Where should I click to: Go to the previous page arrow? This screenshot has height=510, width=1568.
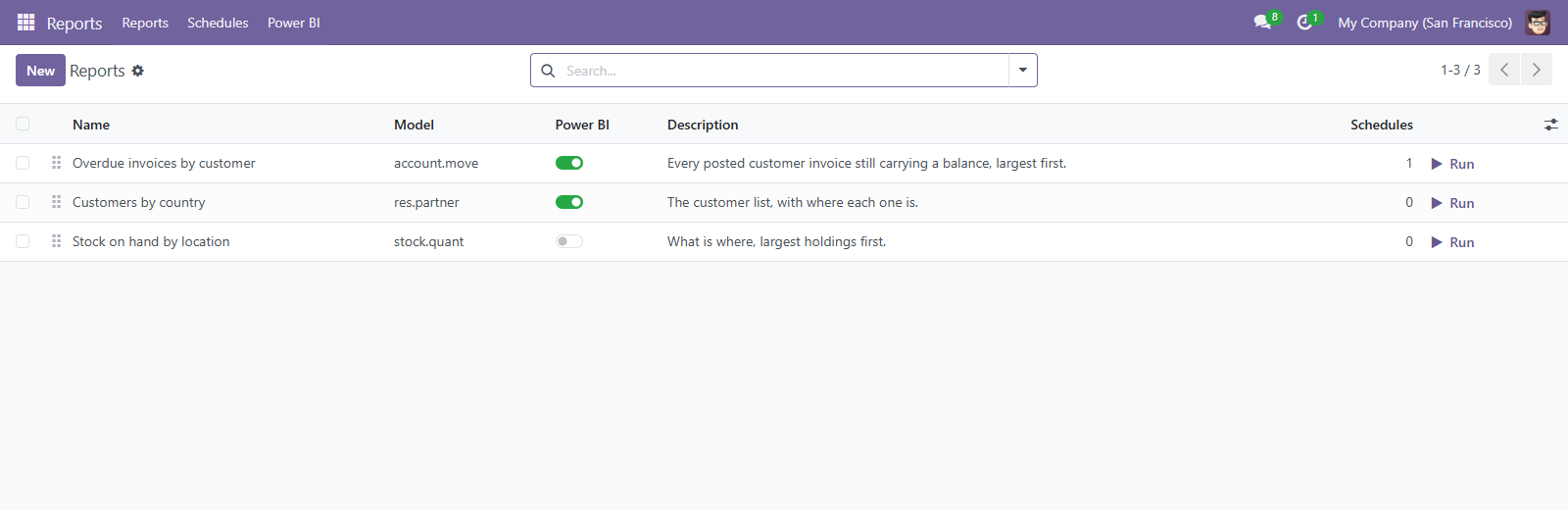tap(1504, 70)
